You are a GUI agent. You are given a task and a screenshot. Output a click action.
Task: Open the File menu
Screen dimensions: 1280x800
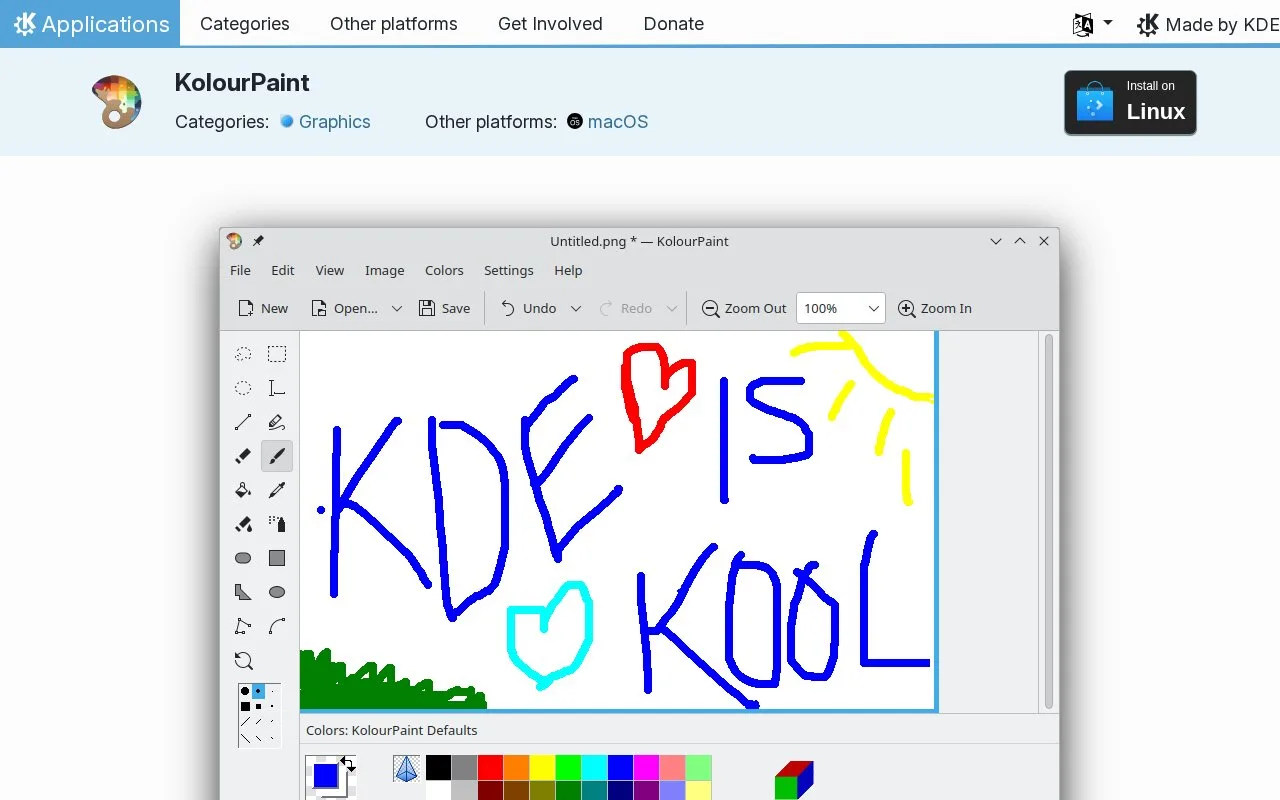click(x=240, y=270)
